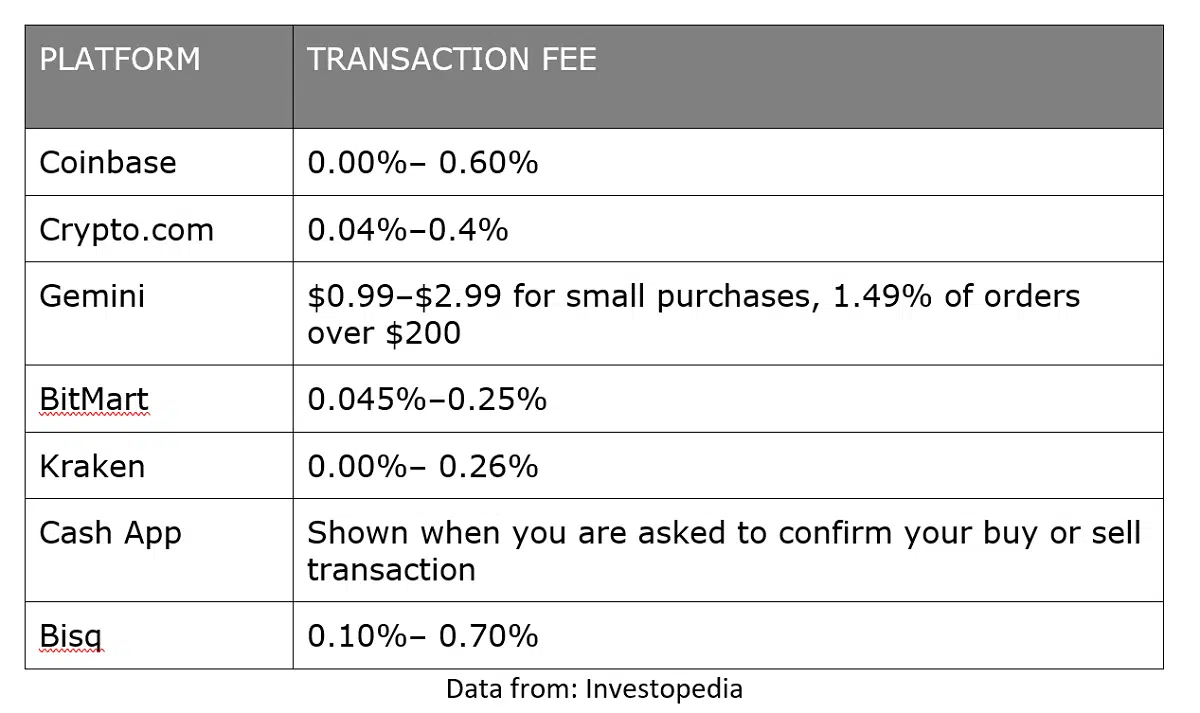
Task: Select the Kraken platform cell
Action: (92, 466)
